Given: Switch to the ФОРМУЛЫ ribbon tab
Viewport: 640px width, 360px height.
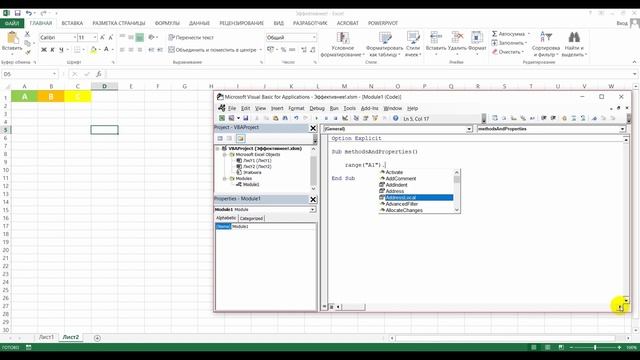Looking at the screenshot, I should coord(167,23).
